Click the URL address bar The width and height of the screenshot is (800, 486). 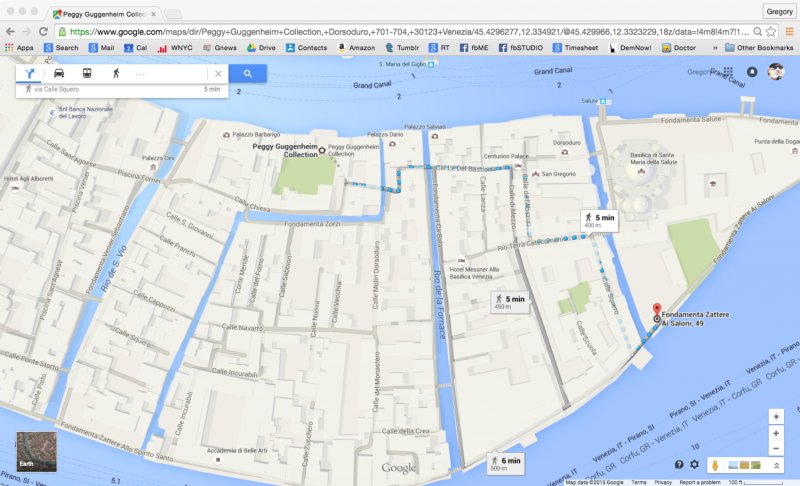coord(408,32)
